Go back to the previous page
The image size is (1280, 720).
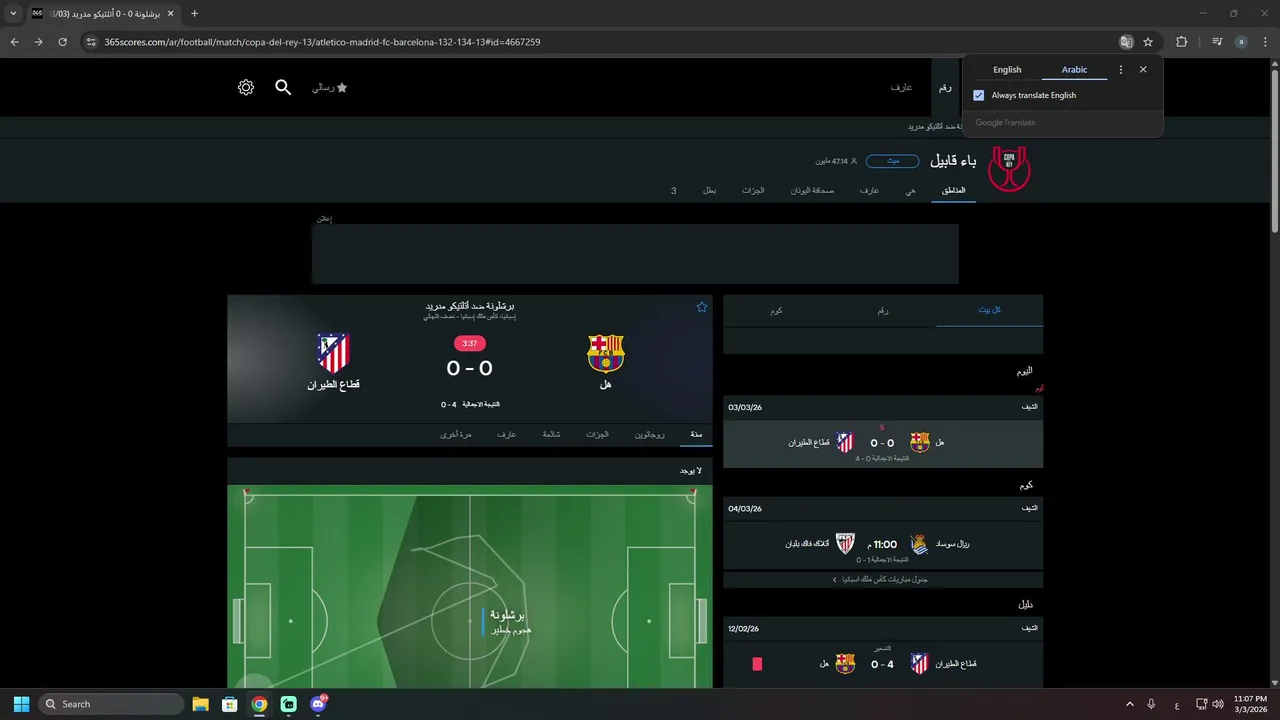pos(15,42)
